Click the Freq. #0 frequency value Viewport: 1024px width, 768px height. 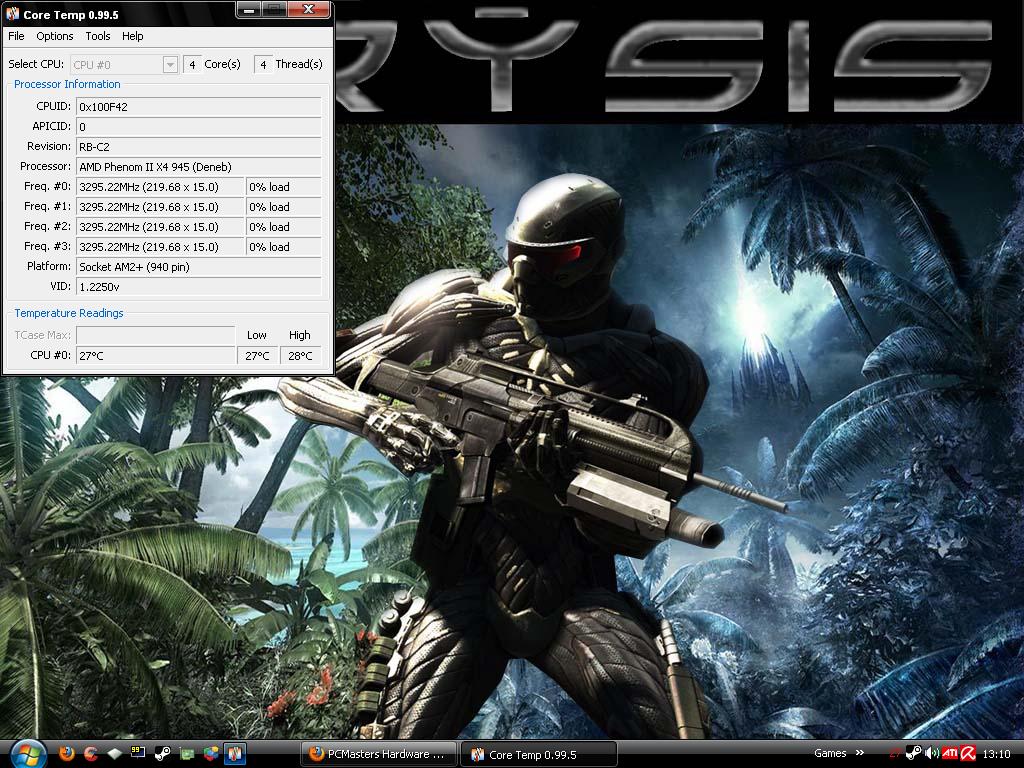coord(160,187)
